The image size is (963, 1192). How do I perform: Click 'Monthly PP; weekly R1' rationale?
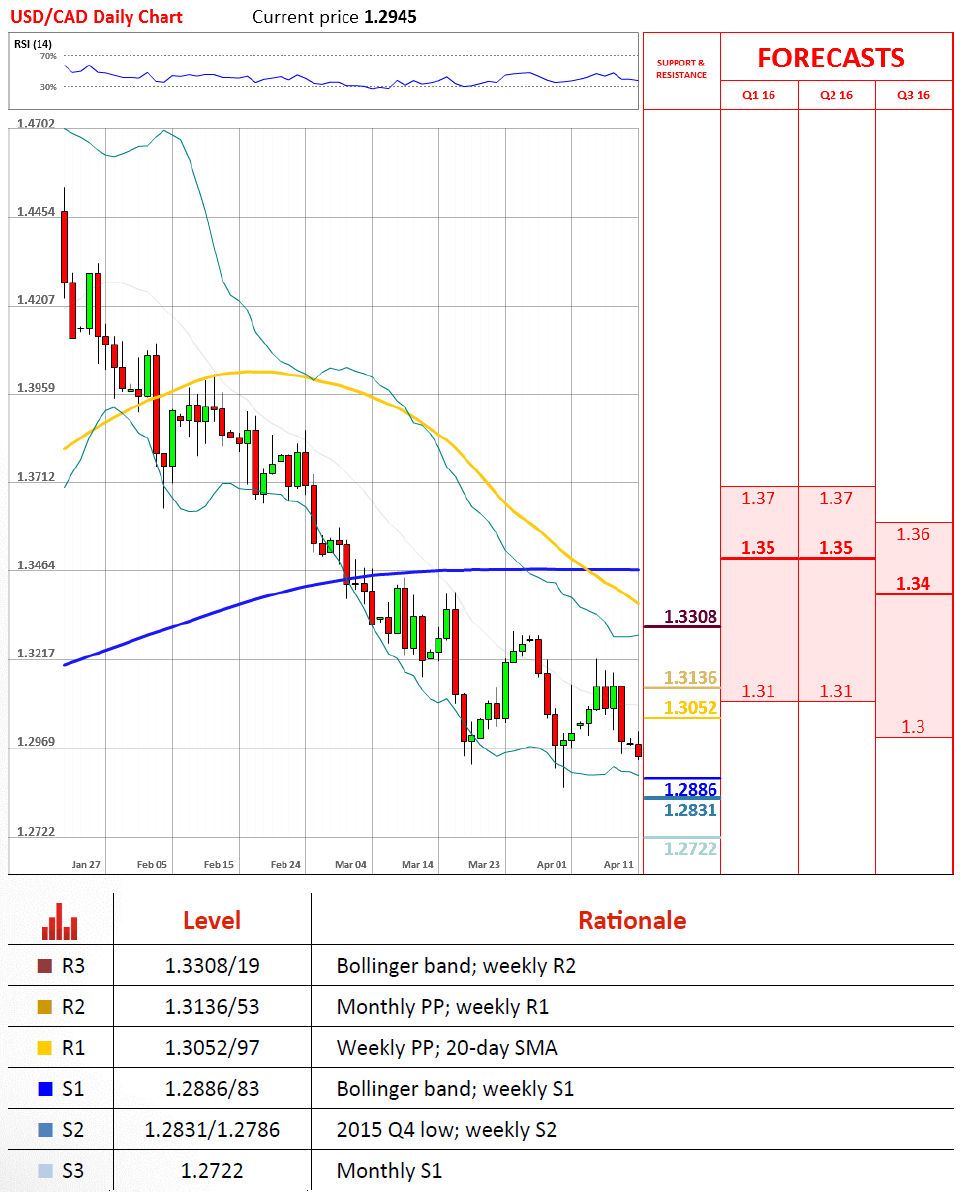point(442,1007)
